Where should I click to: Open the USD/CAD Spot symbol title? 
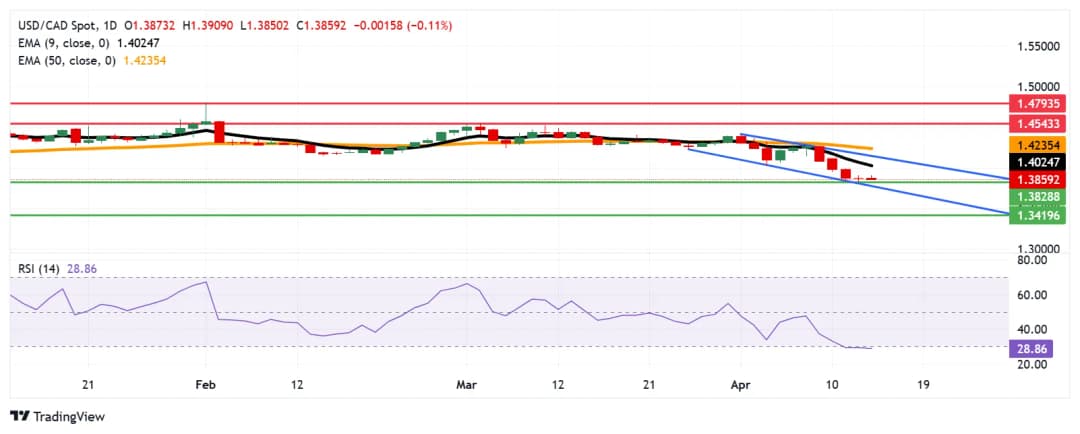[51, 25]
